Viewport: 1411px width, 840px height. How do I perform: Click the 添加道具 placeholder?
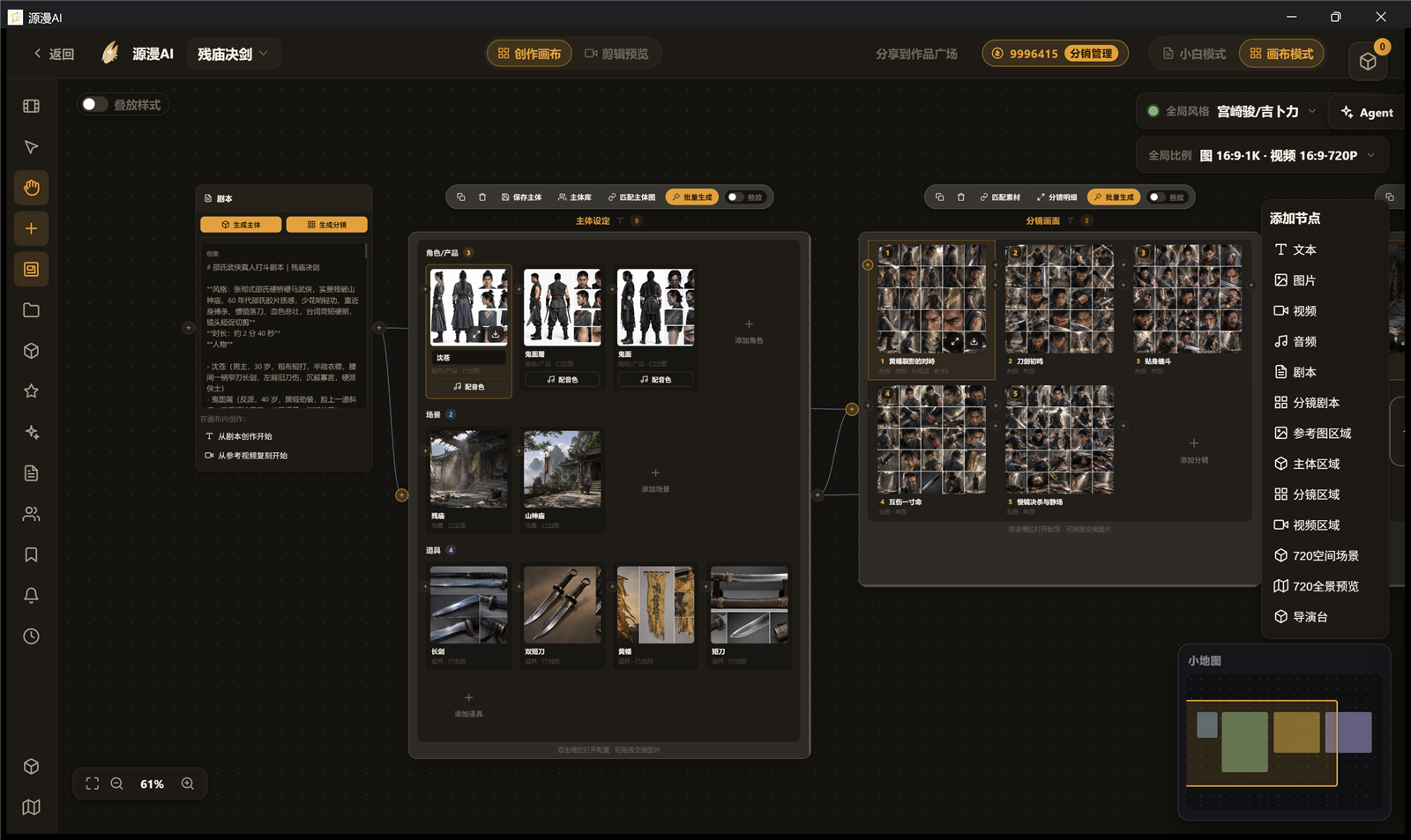coord(468,704)
